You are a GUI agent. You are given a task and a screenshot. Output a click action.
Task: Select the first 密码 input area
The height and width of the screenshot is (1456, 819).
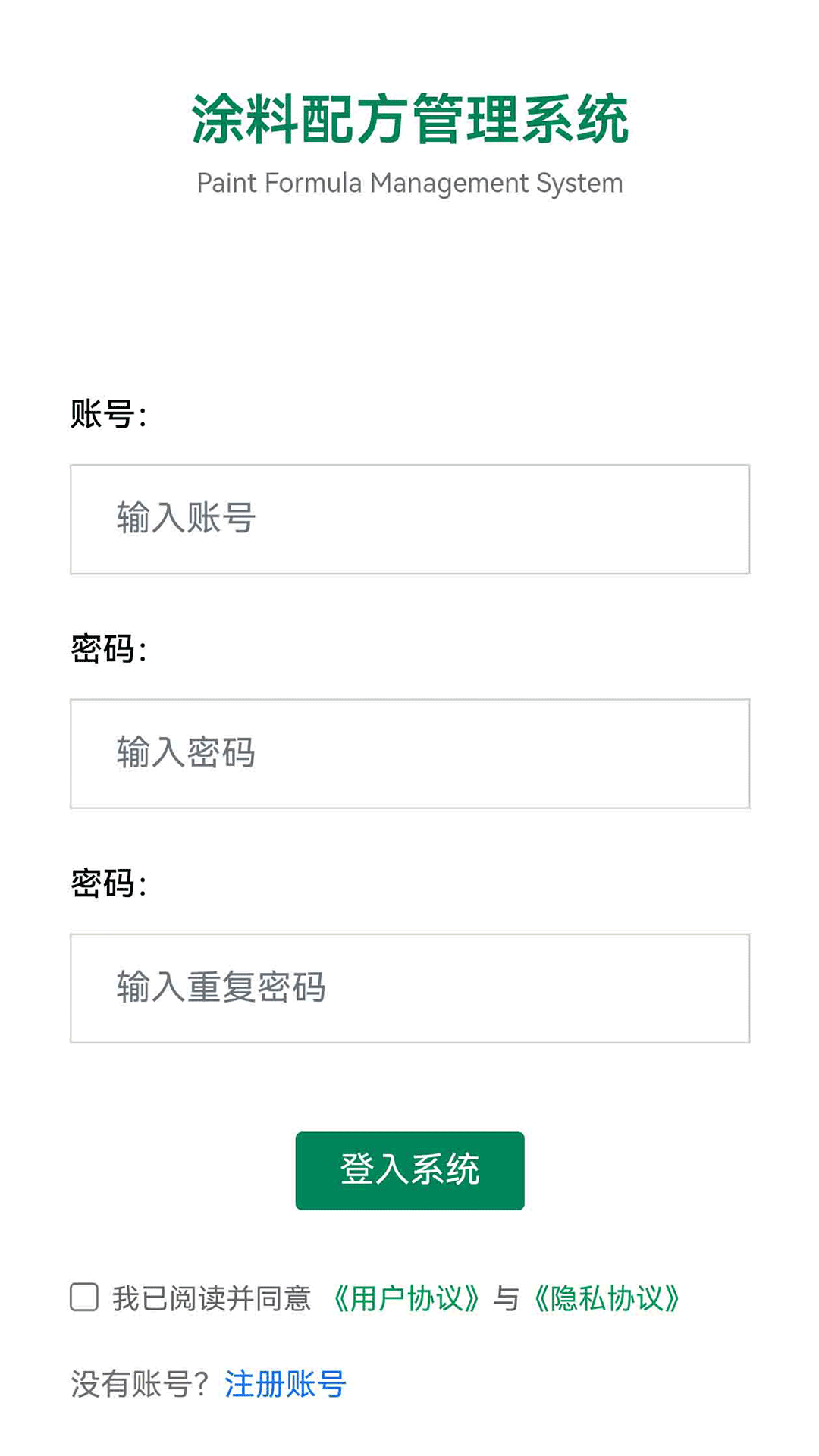[x=409, y=752]
